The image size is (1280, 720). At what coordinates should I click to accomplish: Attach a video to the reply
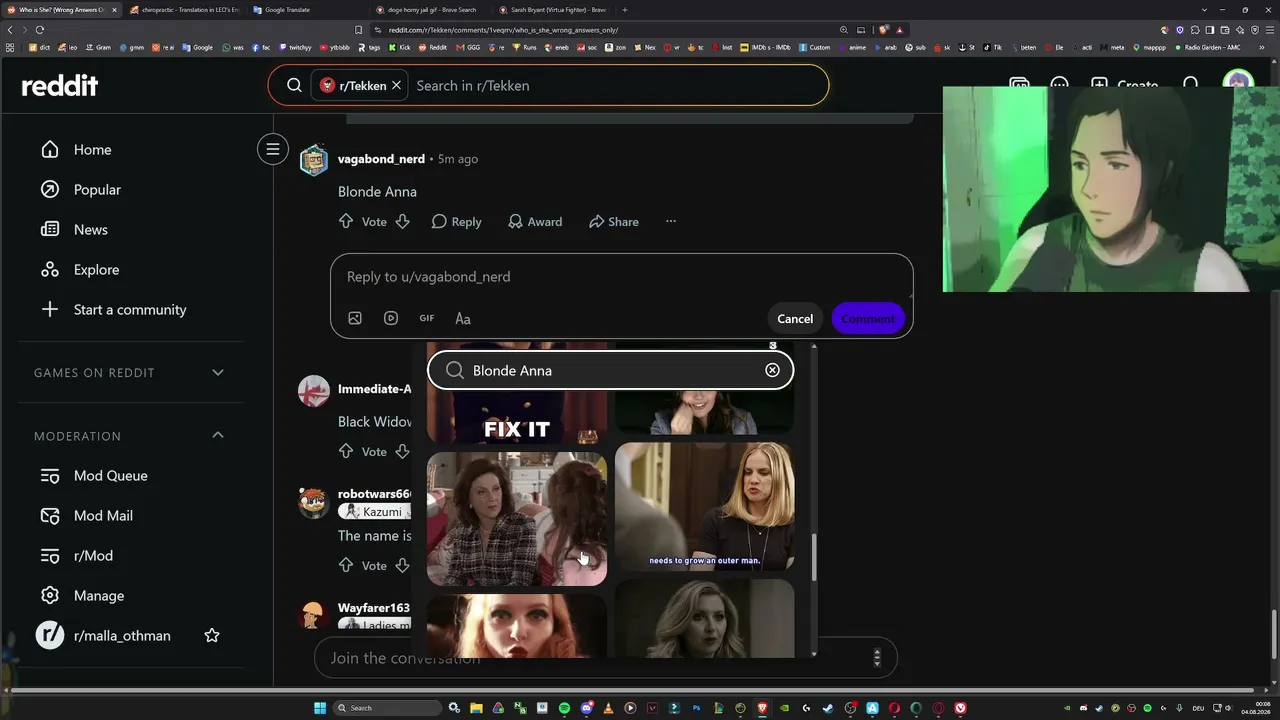pyautogui.click(x=391, y=319)
